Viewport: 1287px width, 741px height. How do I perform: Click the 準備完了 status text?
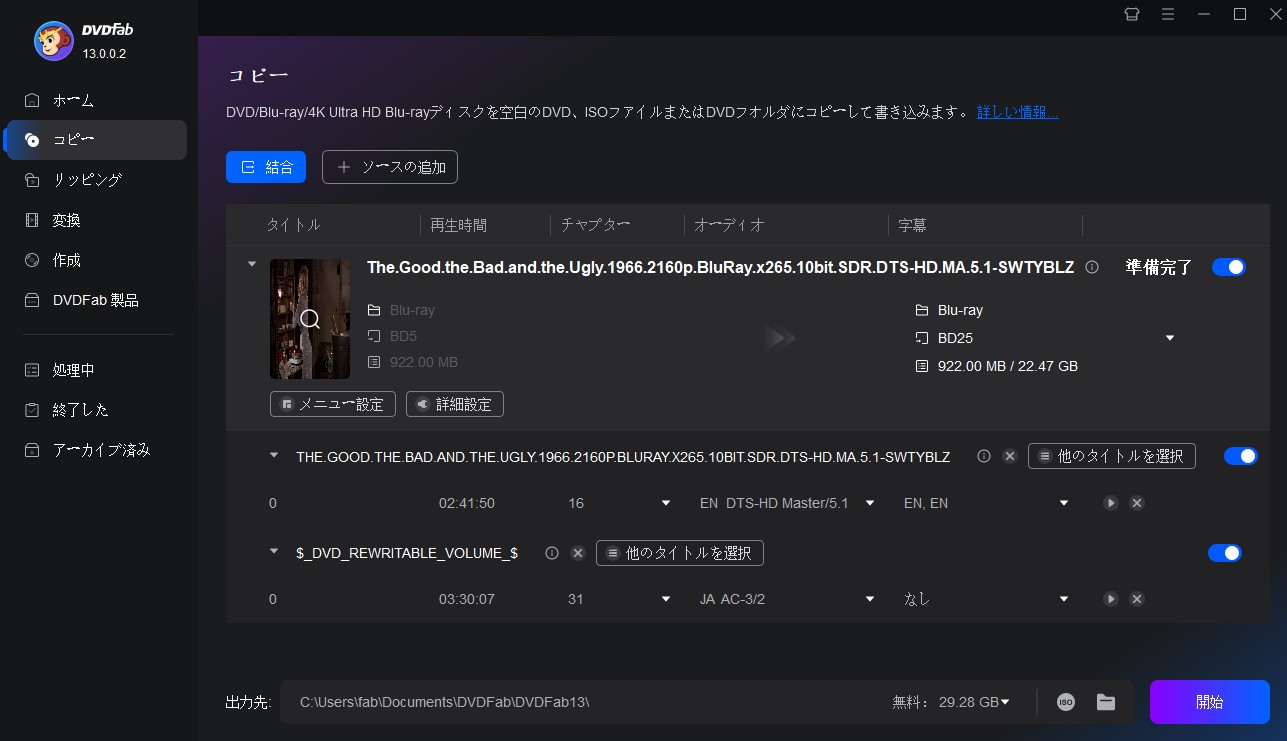point(1159,267)
